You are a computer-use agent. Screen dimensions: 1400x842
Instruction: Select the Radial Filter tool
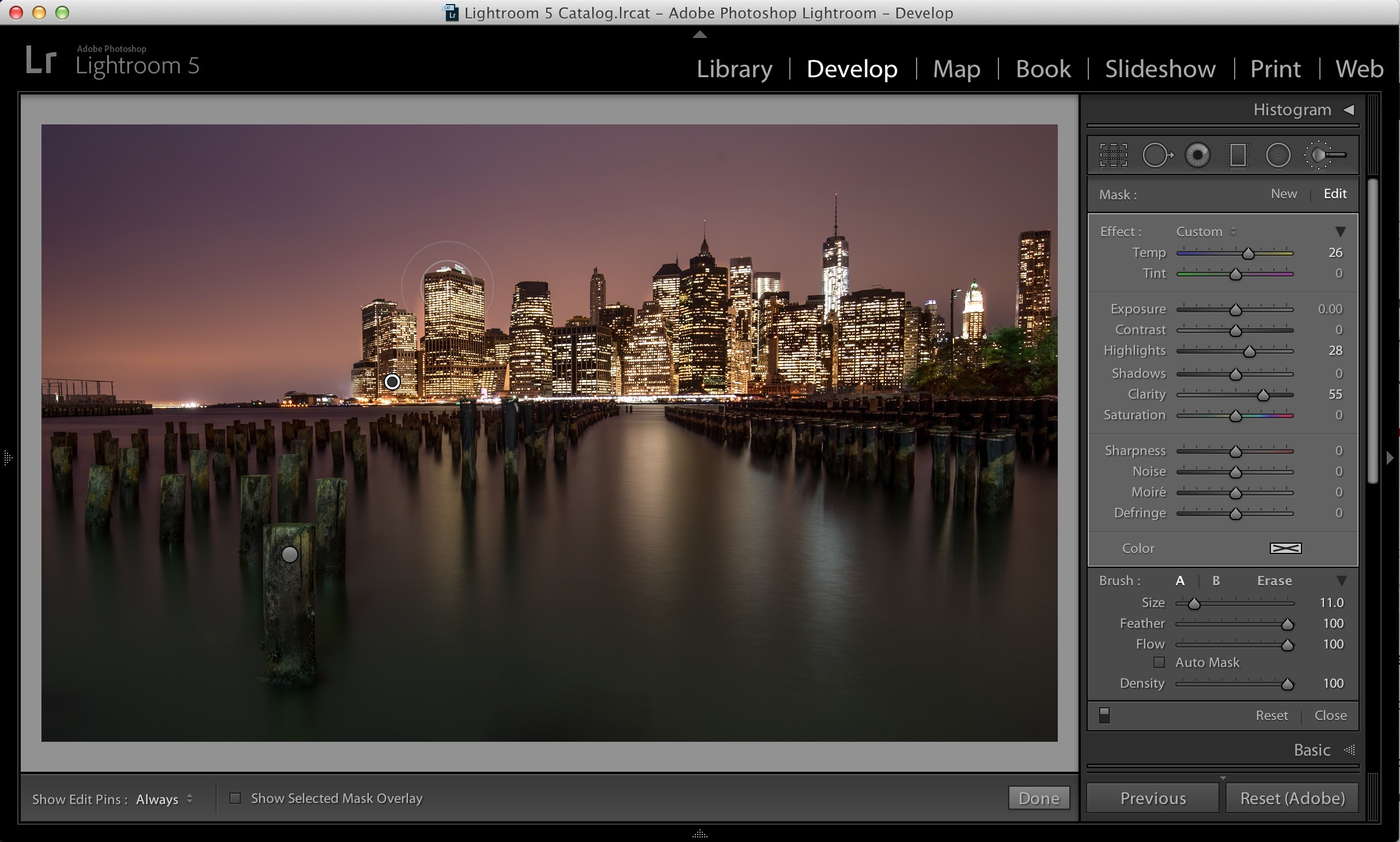(x=1278, y=155)
